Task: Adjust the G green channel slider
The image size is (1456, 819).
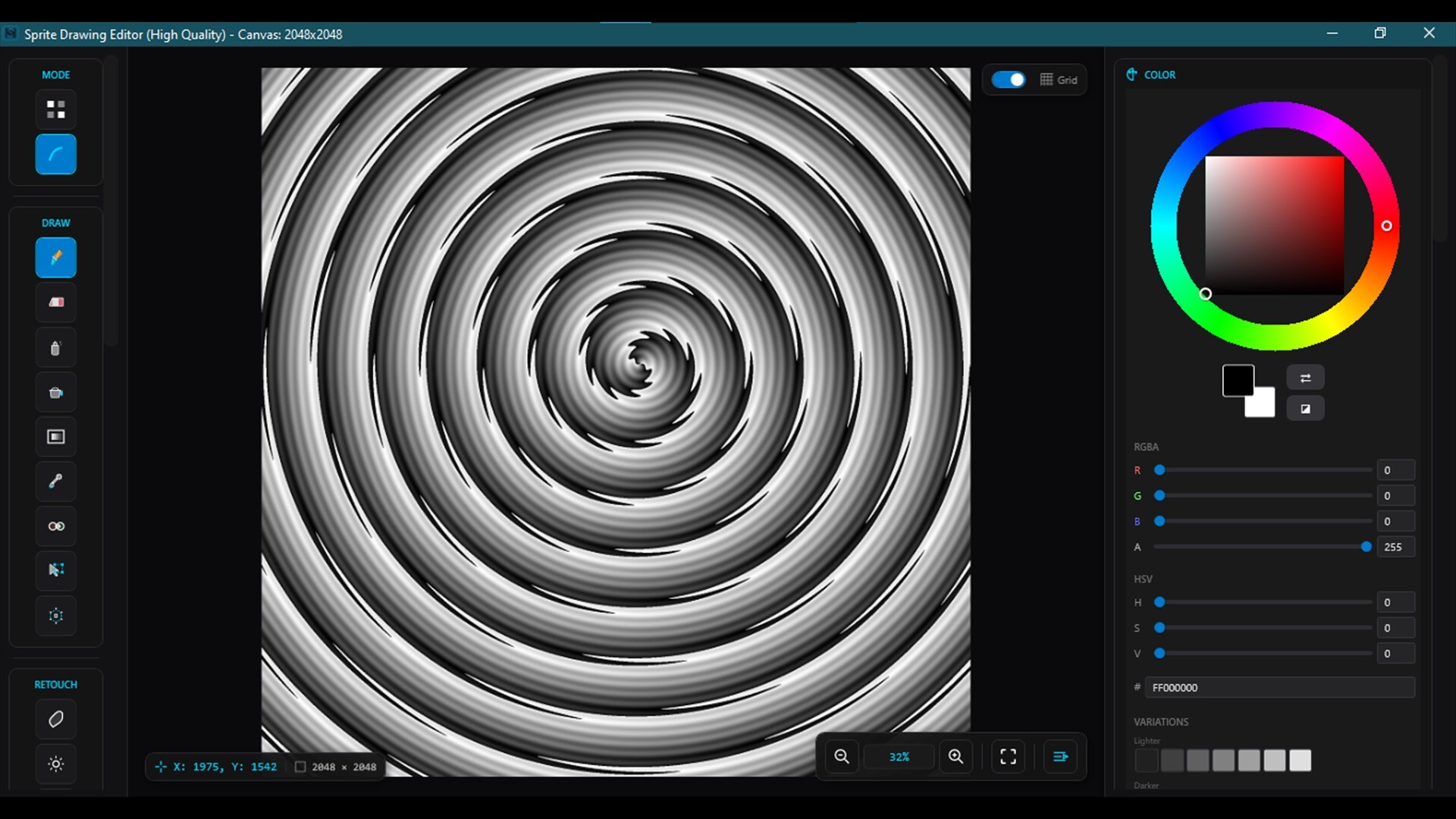Action: click(x=1263, y=496)
